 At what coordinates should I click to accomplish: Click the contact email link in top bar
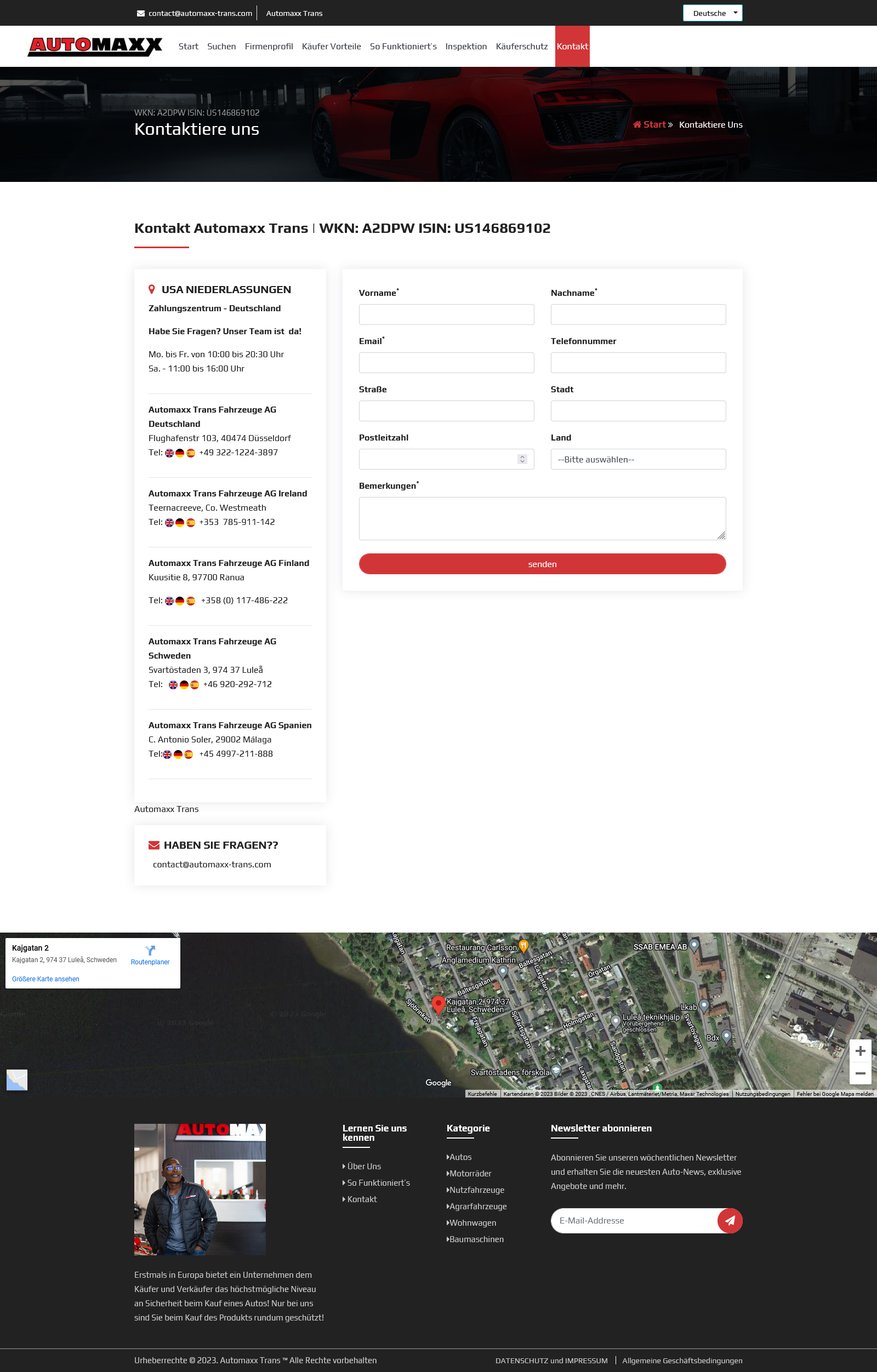click(200, 13)
